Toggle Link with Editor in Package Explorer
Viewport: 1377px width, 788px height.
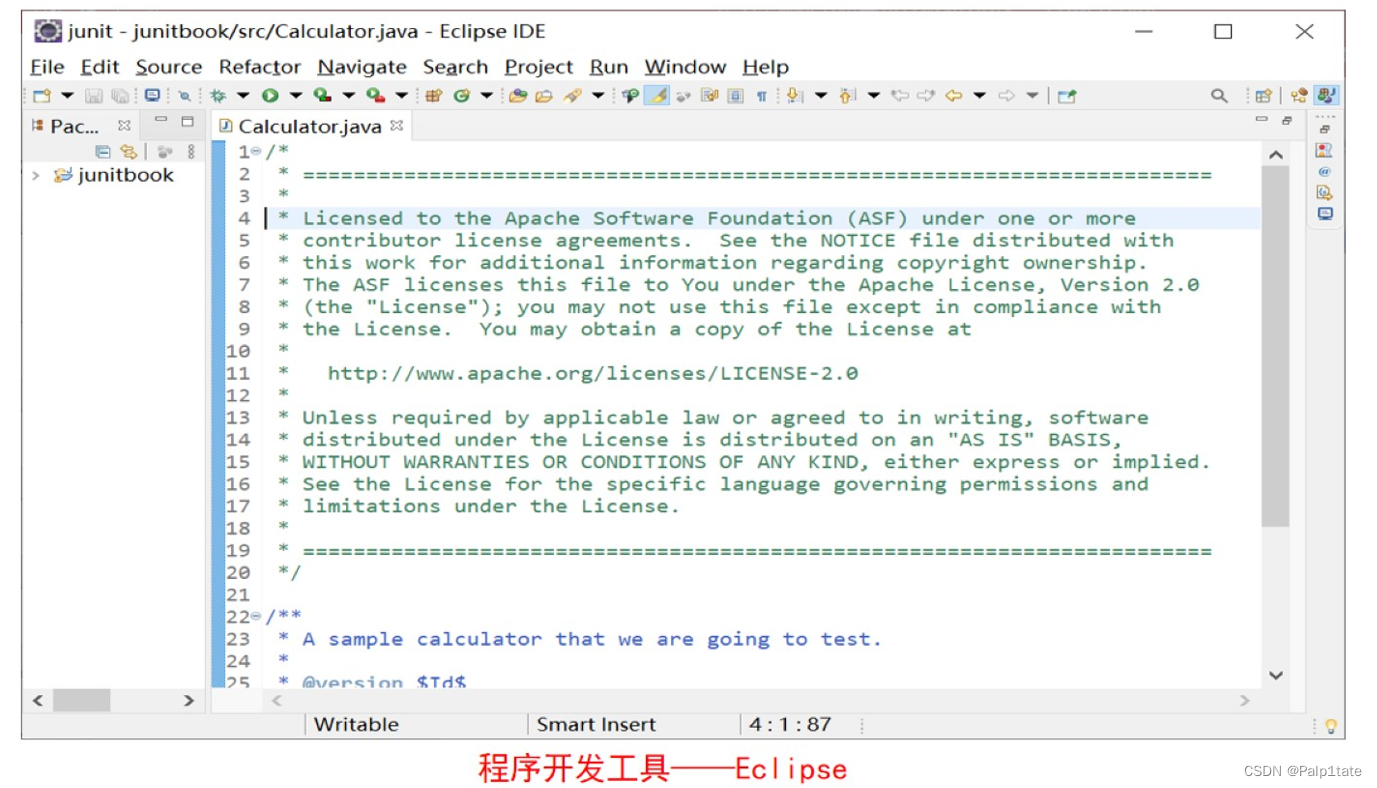[x=128, y=152]
